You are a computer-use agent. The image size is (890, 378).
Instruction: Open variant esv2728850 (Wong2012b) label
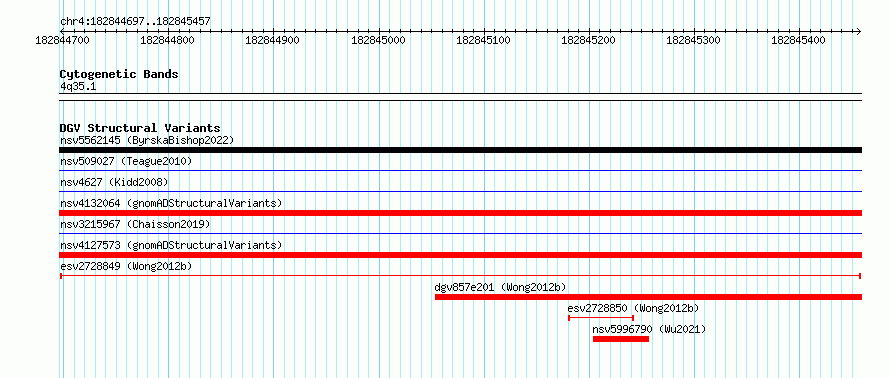pyautogui.click(x=633, y=308)
